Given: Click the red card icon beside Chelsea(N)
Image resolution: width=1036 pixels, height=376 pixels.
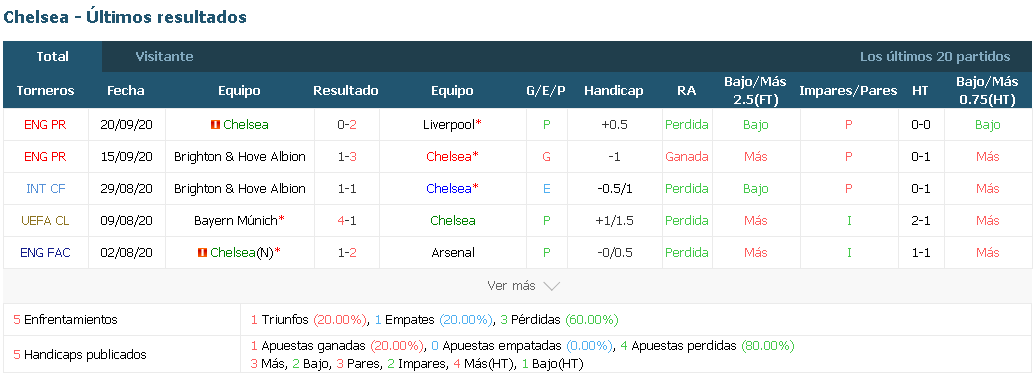Looking at the screenshot, I should tap(202, 252).
